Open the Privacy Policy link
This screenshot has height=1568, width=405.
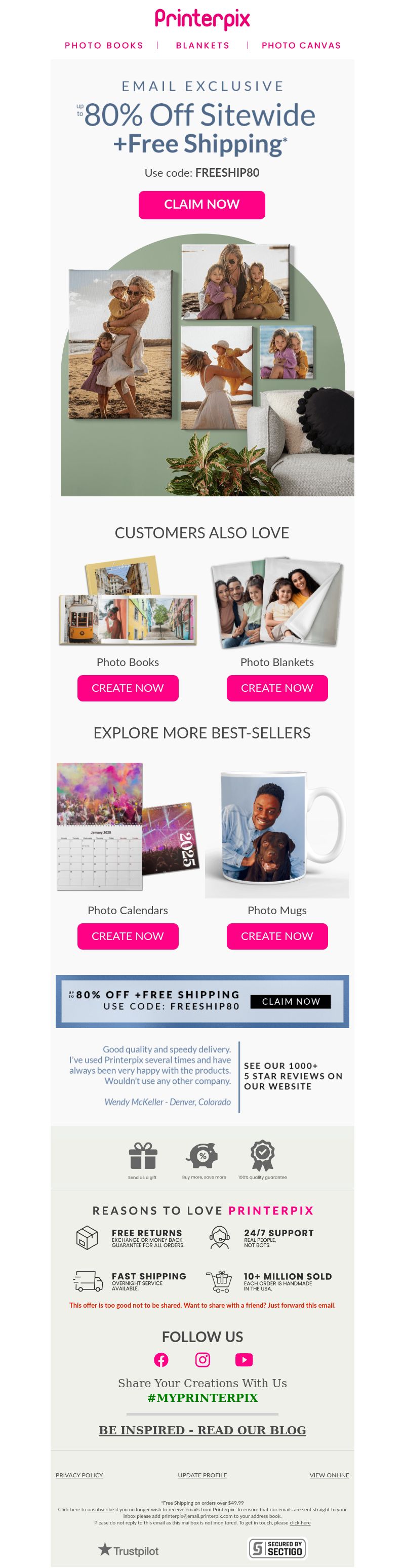(x=79, y=1475)
